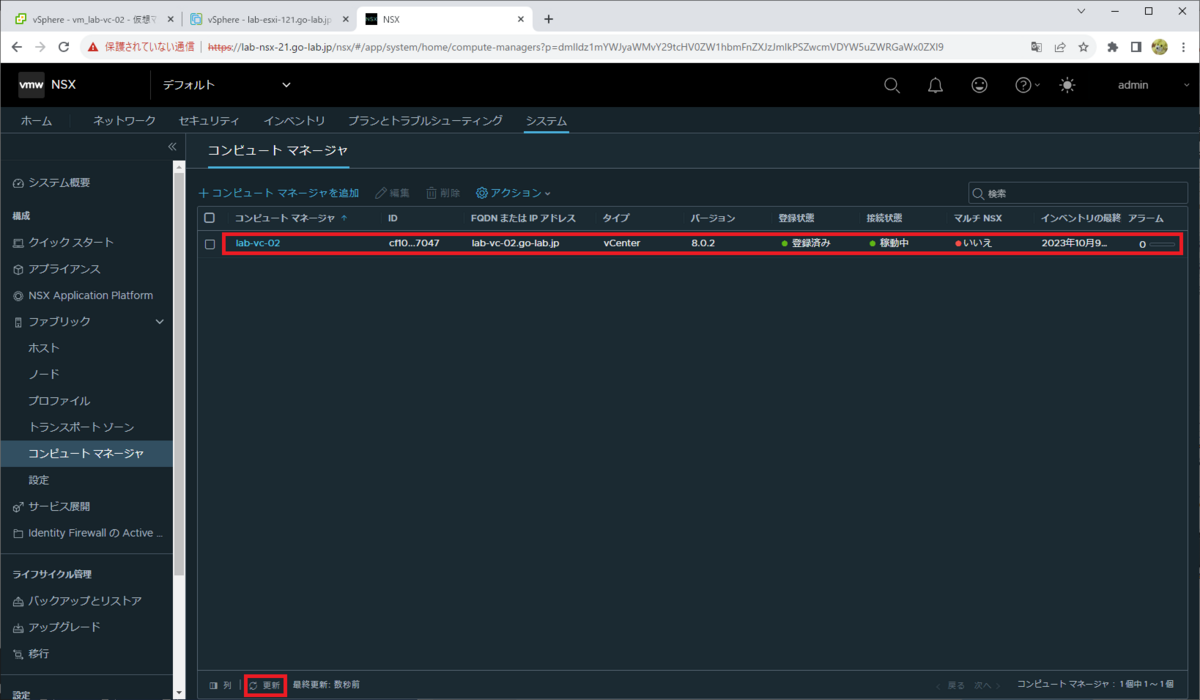Open the search magnifier icon in header
1200x700 pixels.
(x=892, y=85)
